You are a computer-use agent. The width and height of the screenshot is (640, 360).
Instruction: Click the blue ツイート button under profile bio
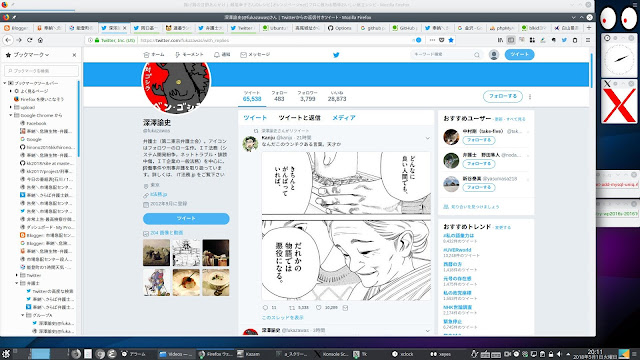pos(186,218)
